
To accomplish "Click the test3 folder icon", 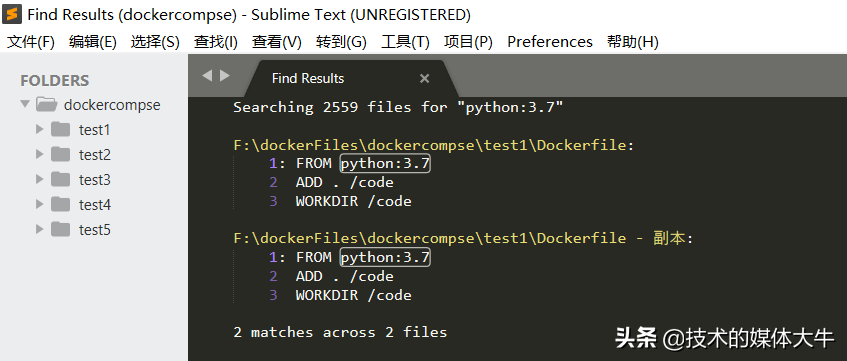I will (60, 179).
